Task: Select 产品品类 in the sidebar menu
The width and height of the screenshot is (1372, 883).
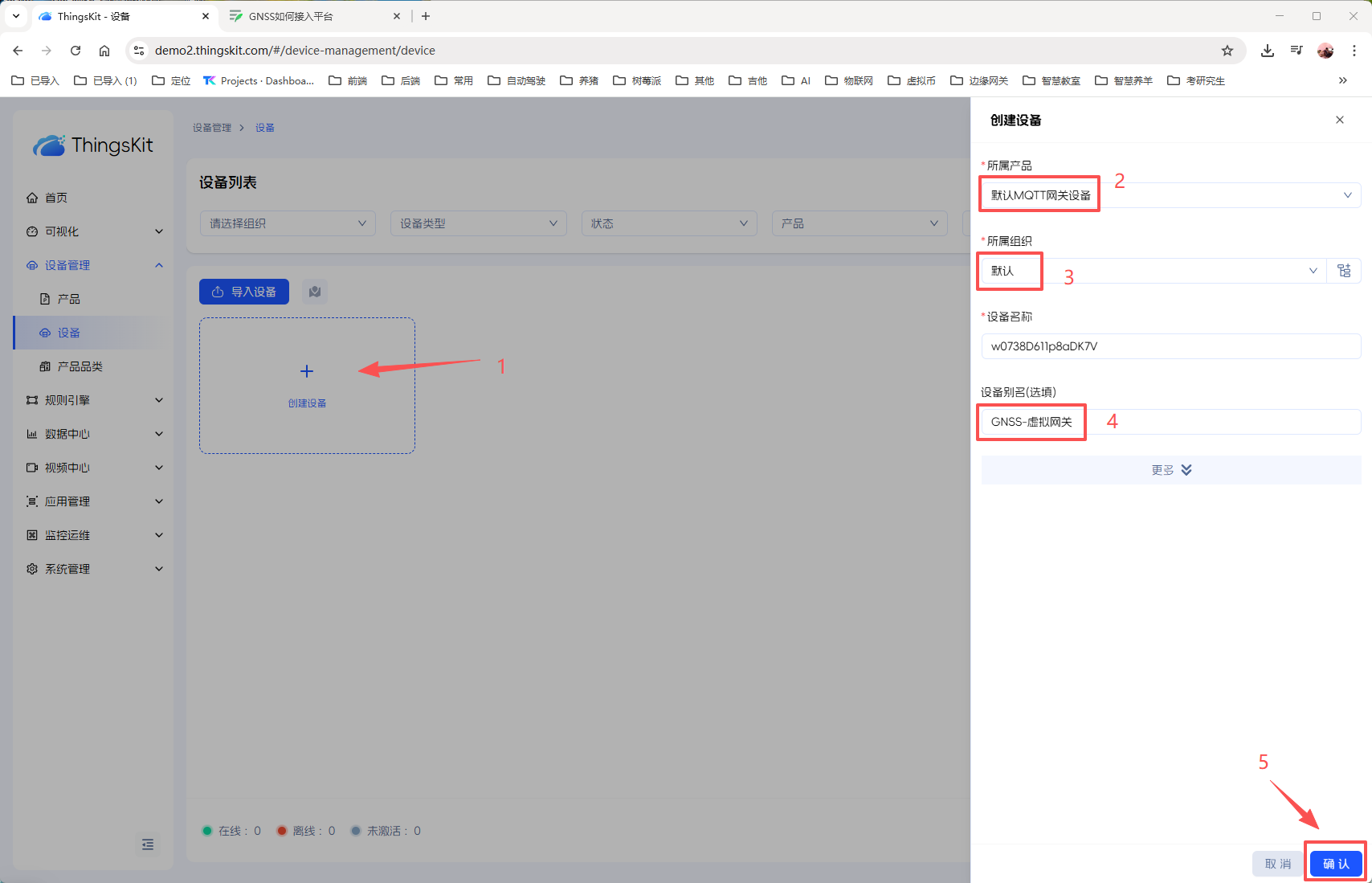Action: coord(80,366)
